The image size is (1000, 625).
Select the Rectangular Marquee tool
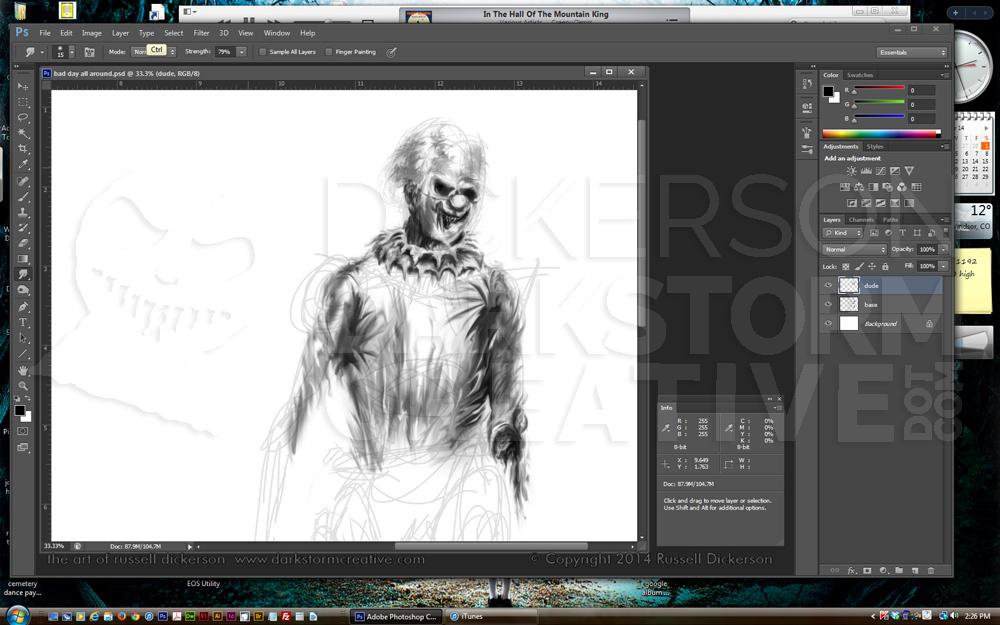tap(23, 102)
